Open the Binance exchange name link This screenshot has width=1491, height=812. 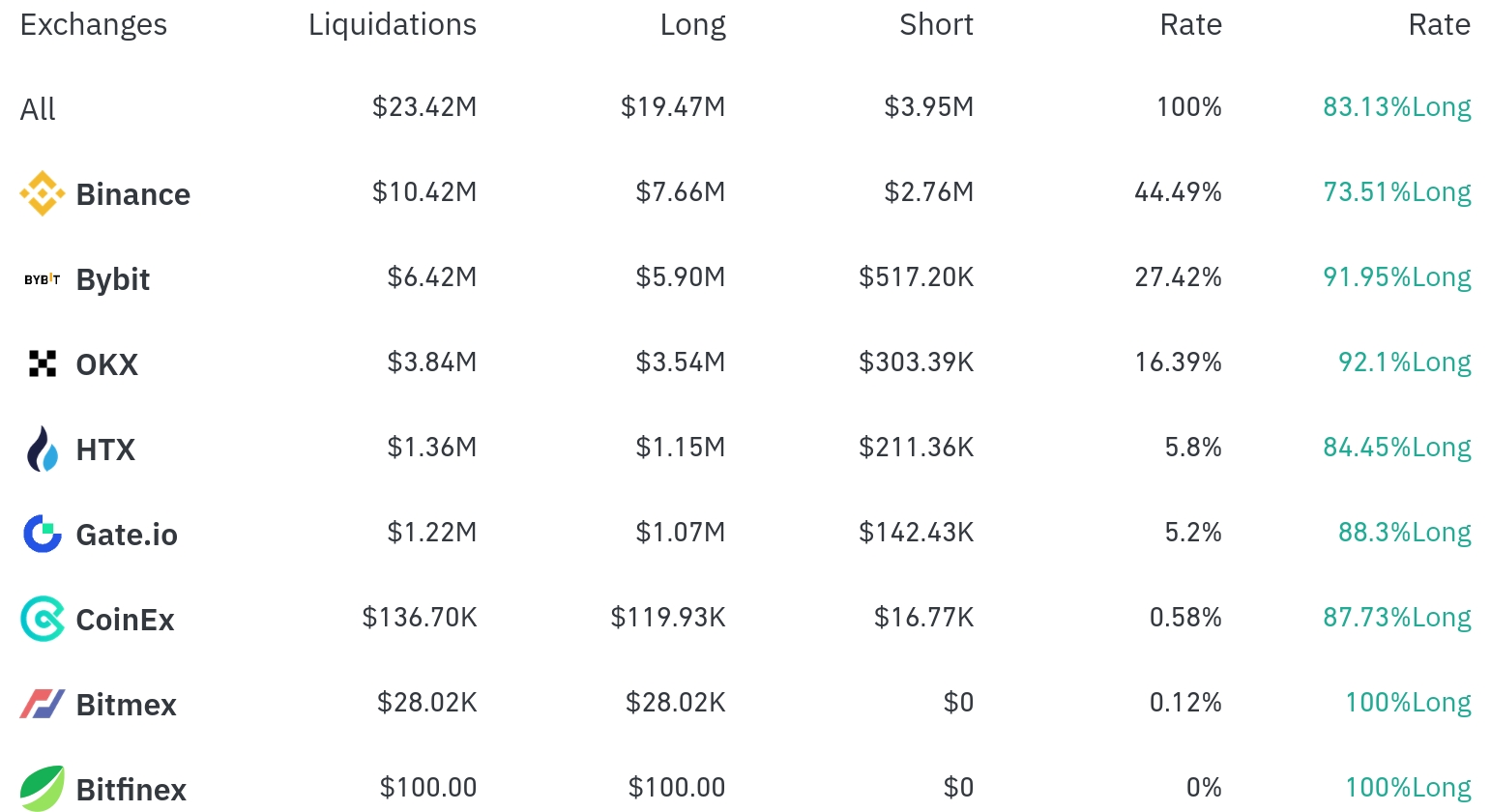point(133,194)
